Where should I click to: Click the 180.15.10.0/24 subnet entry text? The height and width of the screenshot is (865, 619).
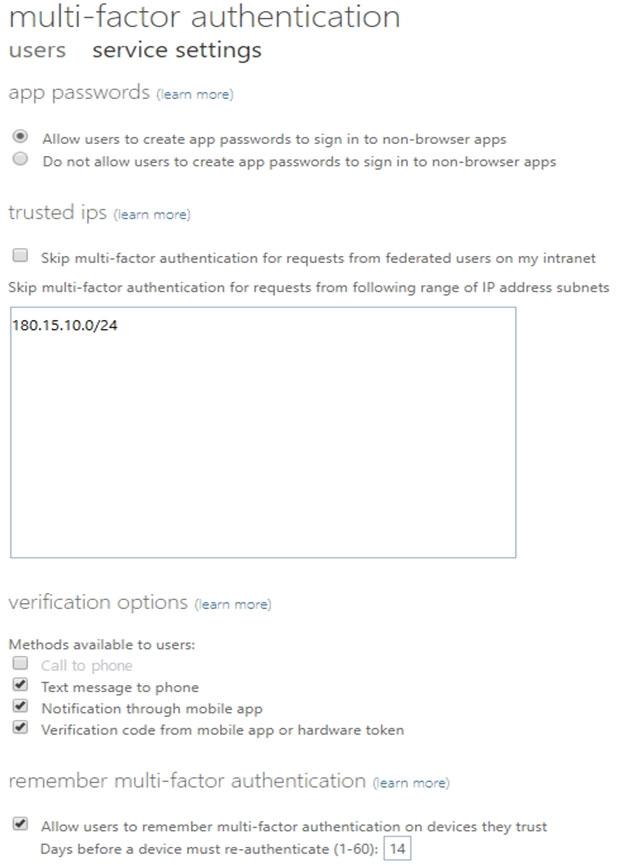pyautogui.click(x=65, y=325)
